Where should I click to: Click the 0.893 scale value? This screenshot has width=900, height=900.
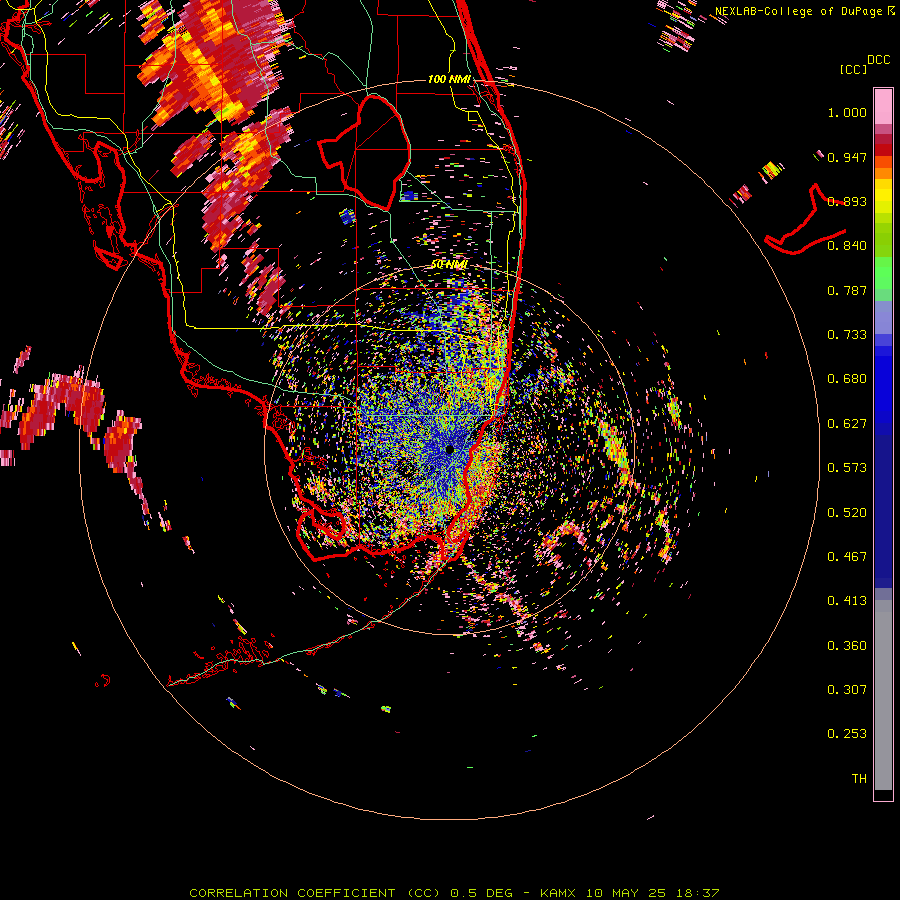pyautogui.click(x=847, y=201)
